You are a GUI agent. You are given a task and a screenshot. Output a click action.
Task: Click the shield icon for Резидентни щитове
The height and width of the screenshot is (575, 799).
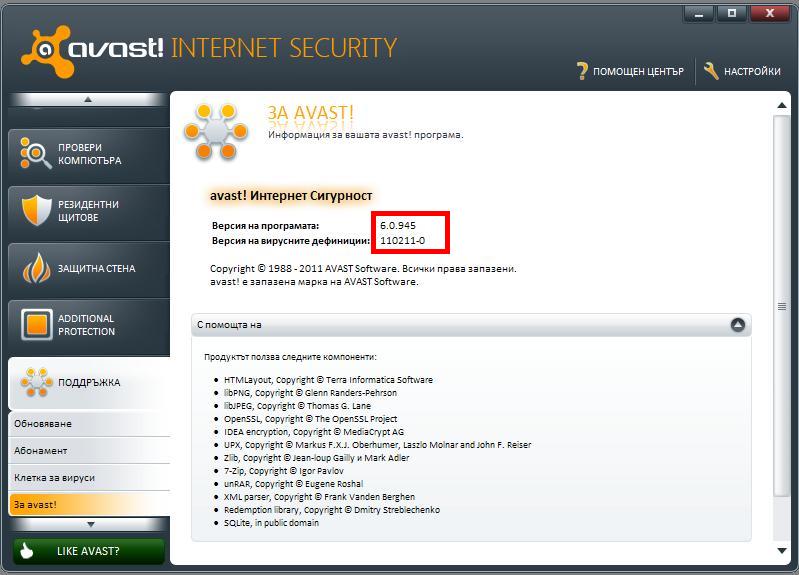pyautogui.click(x=36, y=210)
